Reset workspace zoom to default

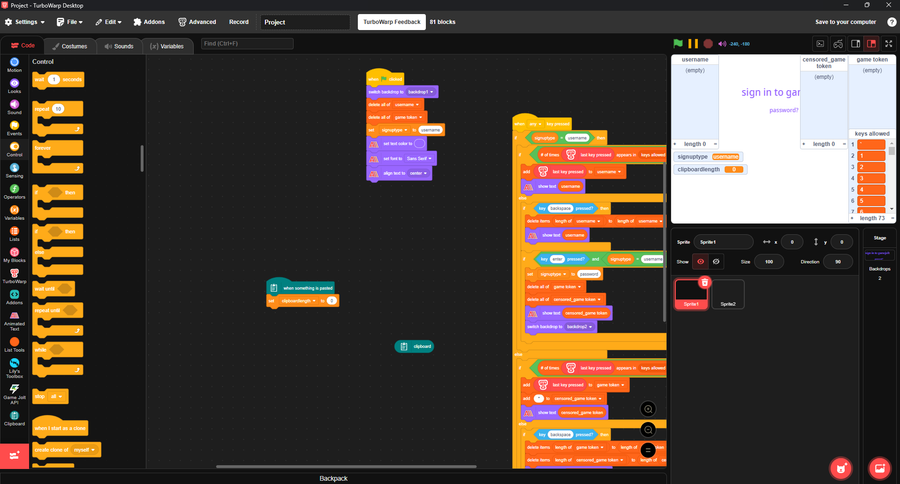(648, 450)
